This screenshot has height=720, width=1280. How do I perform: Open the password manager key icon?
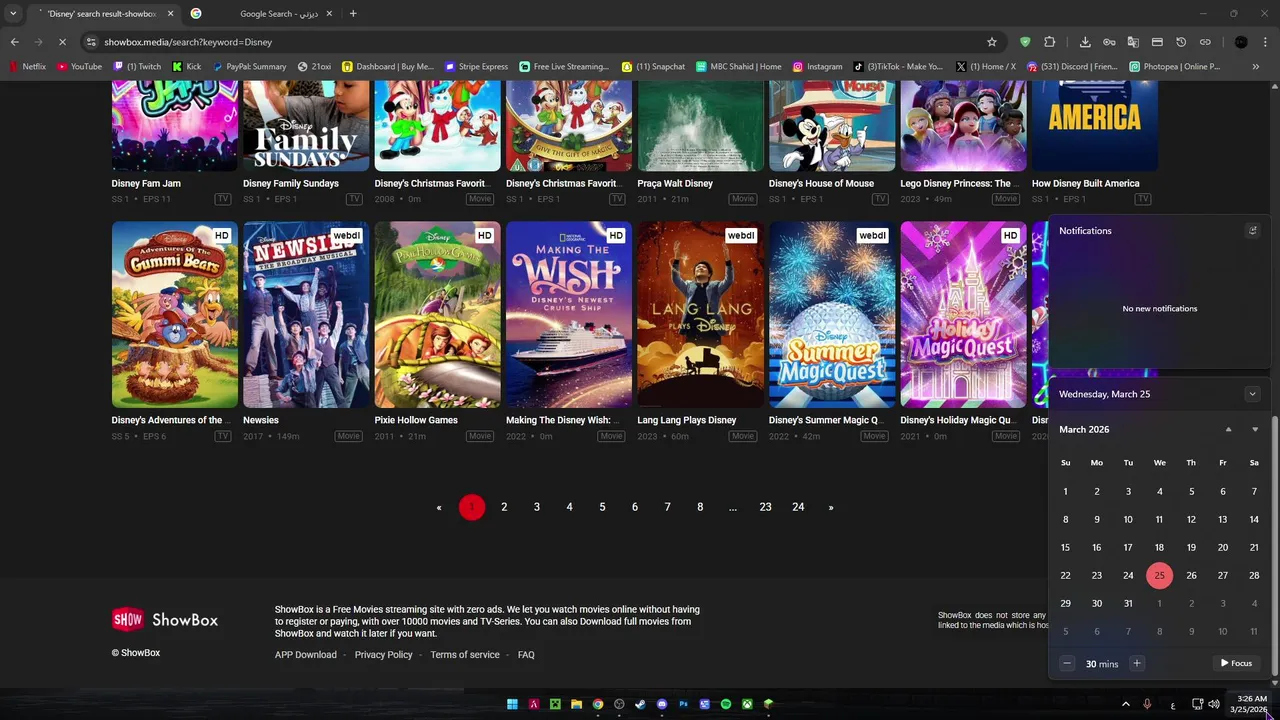click(1109, 42)
